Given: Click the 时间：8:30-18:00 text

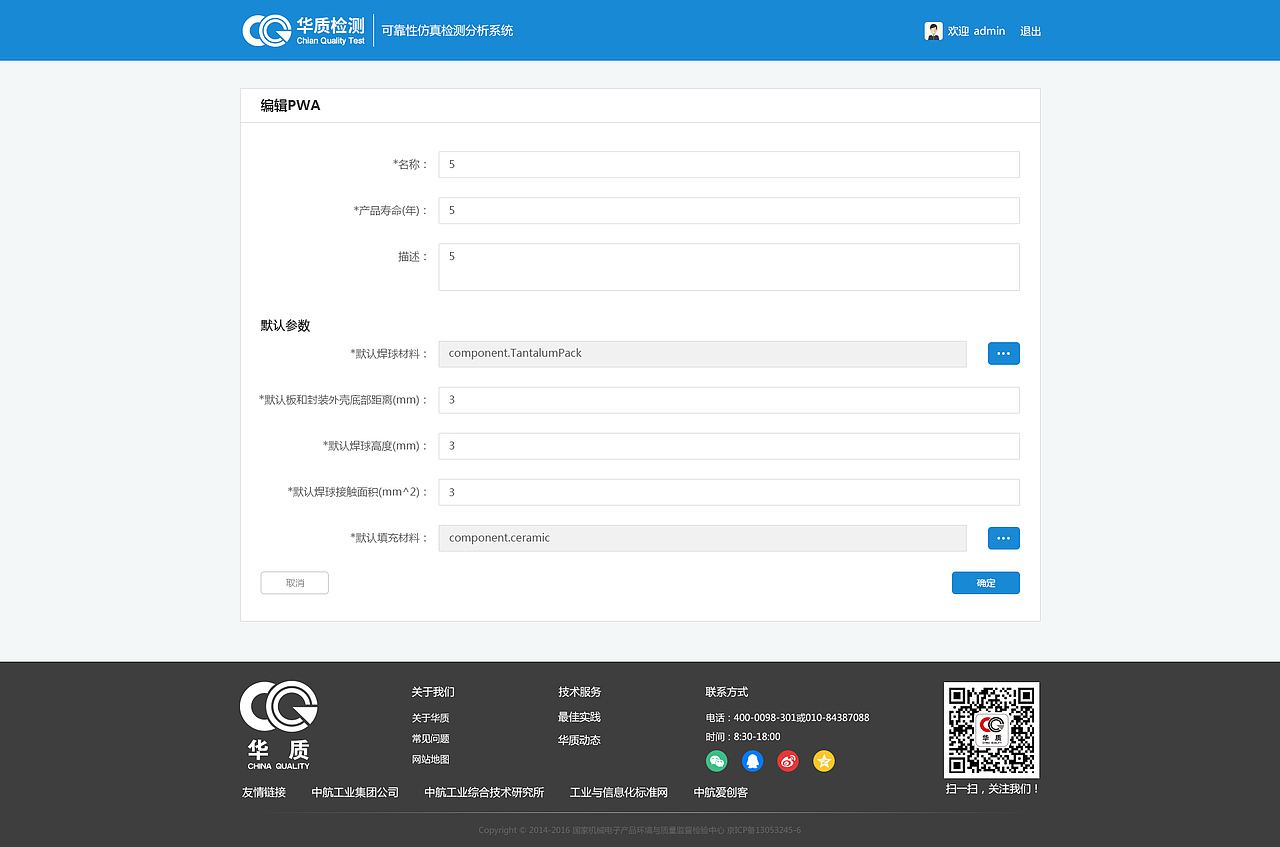Looking at the screenshot, I should point(743,737).
